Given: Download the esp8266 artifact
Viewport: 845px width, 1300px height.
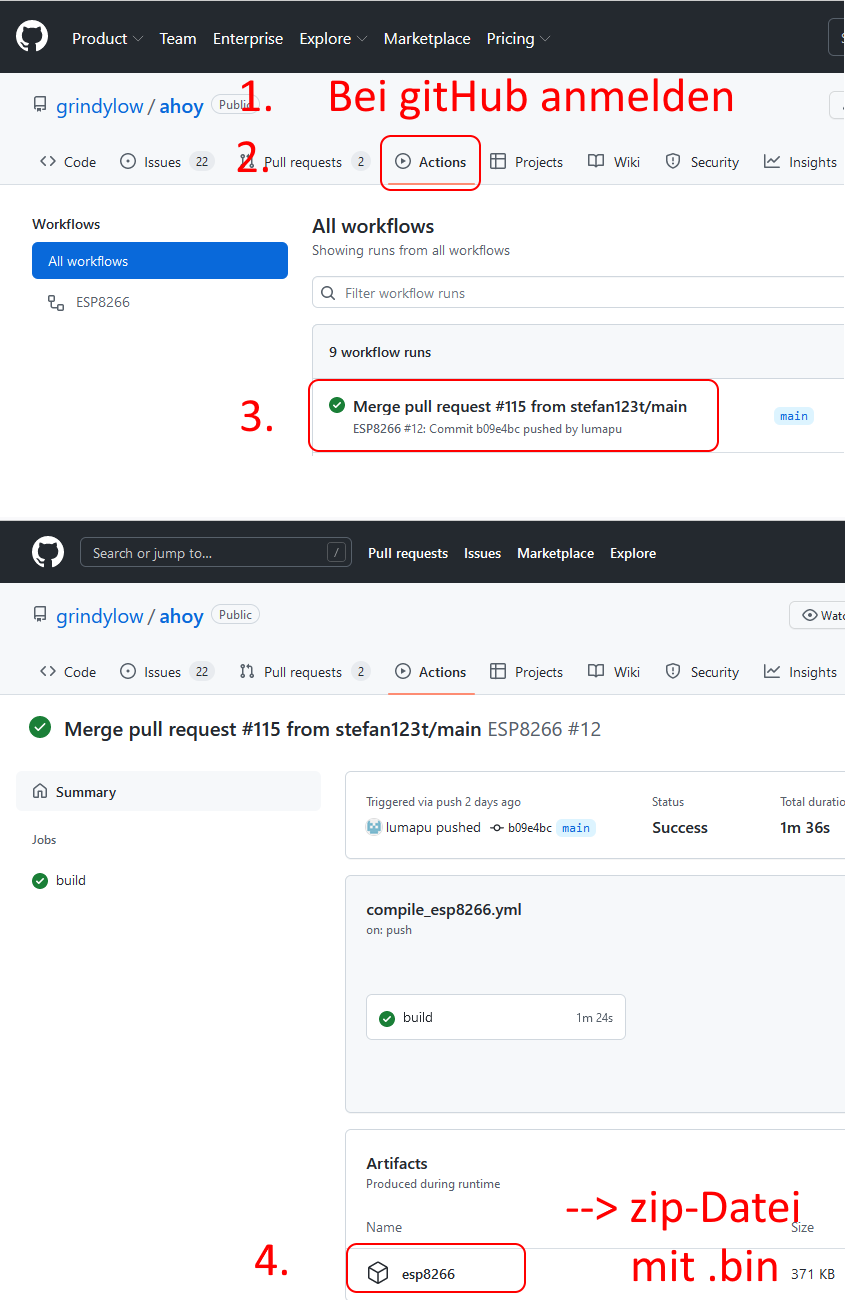Looking at the screenshot, I should (x=428, y=1273).
